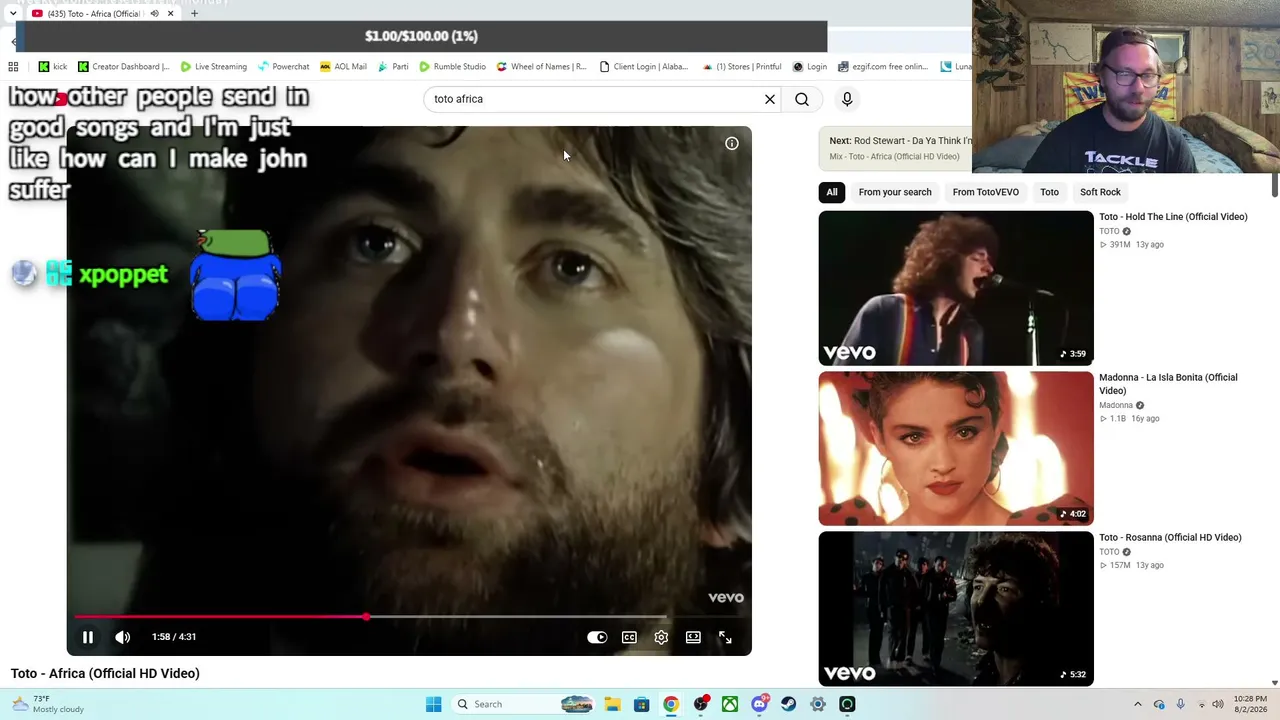1280x720 pixels.
Task: Open the 'kick' bookmark
Action: click(53, 67)
